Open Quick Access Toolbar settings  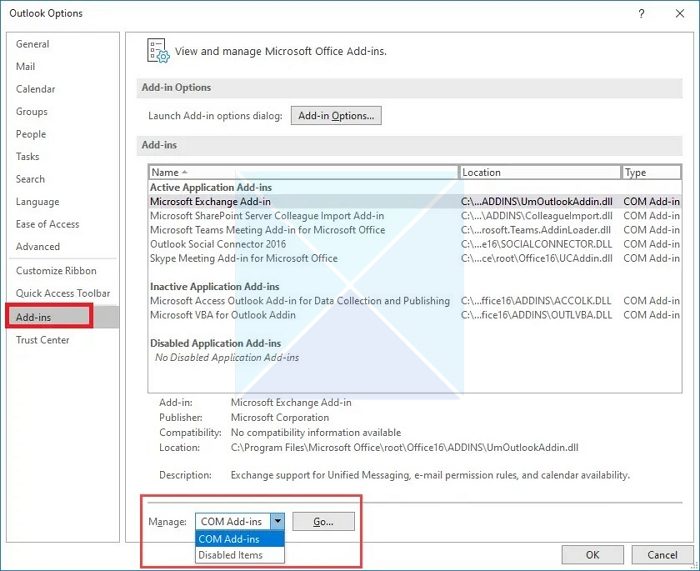(63, 293)
